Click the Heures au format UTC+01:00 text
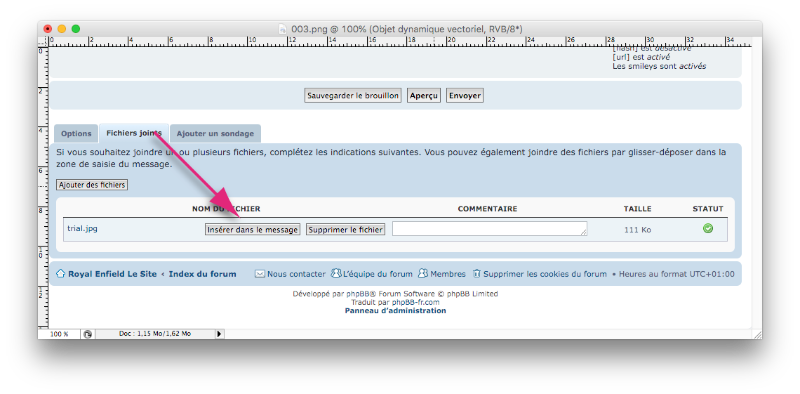The width and height of the screenshot is (800, 394). (x=677, y=274)
